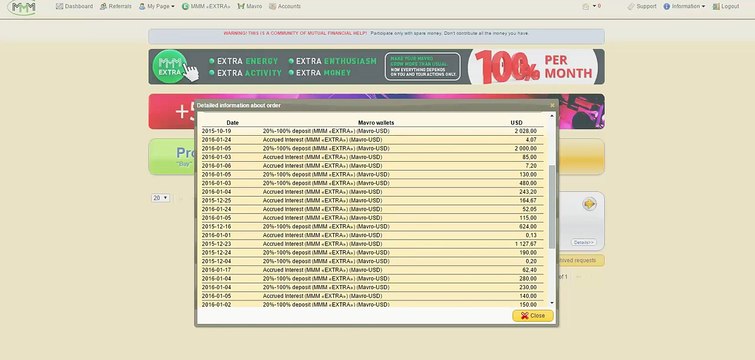The width and height of the screenshot is (755, 360).
Task: Select the date 2015-12-04
Action: (x=216, y=261)
